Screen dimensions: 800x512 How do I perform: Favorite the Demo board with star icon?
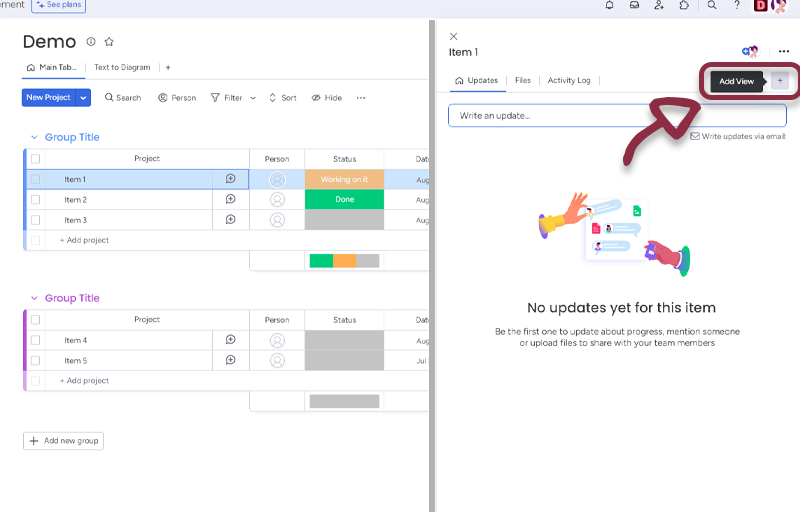pos(109,42)
